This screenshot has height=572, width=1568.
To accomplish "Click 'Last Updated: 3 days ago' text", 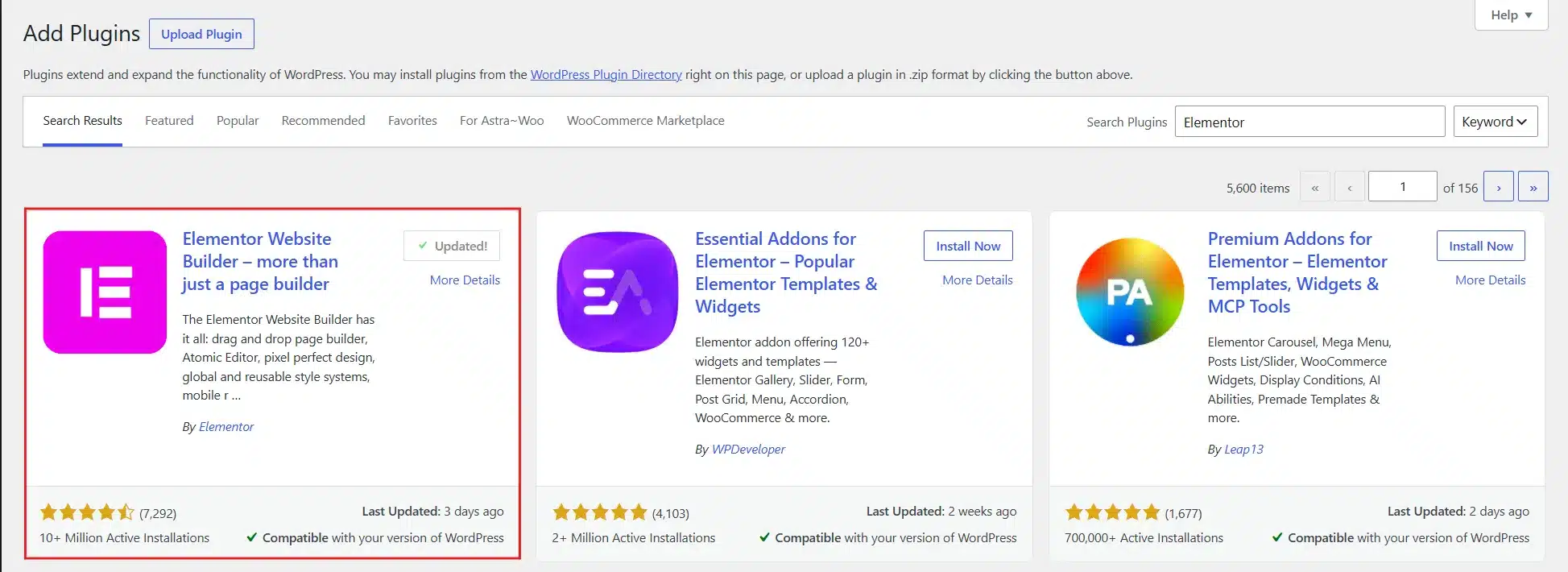I will click(432, 512).
